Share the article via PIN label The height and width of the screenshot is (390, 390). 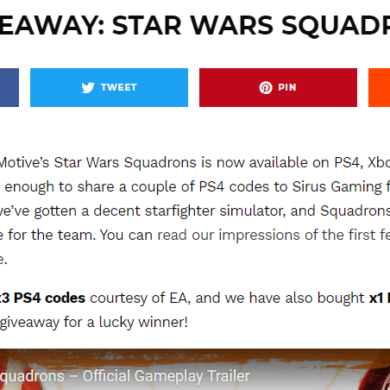coord(287,88)
